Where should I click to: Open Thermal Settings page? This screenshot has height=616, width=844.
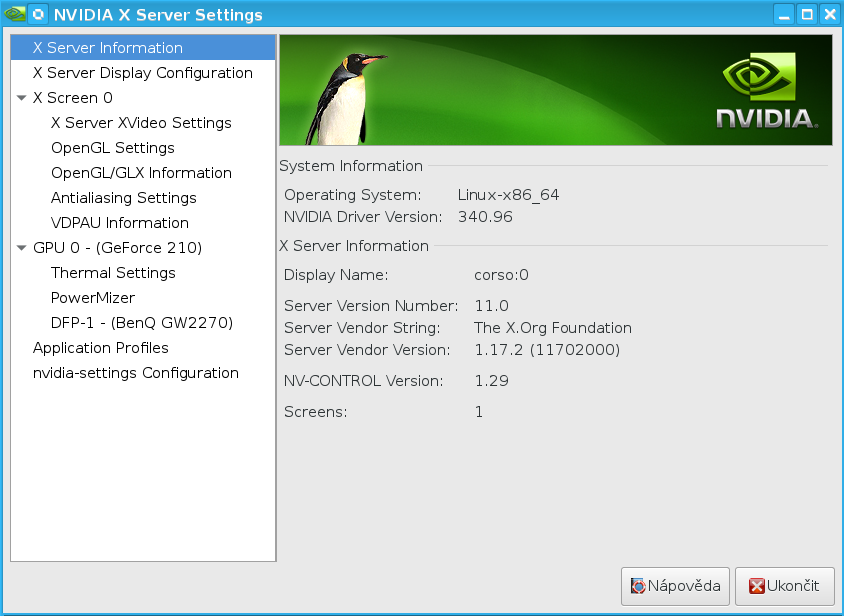(x=113, y=273)
